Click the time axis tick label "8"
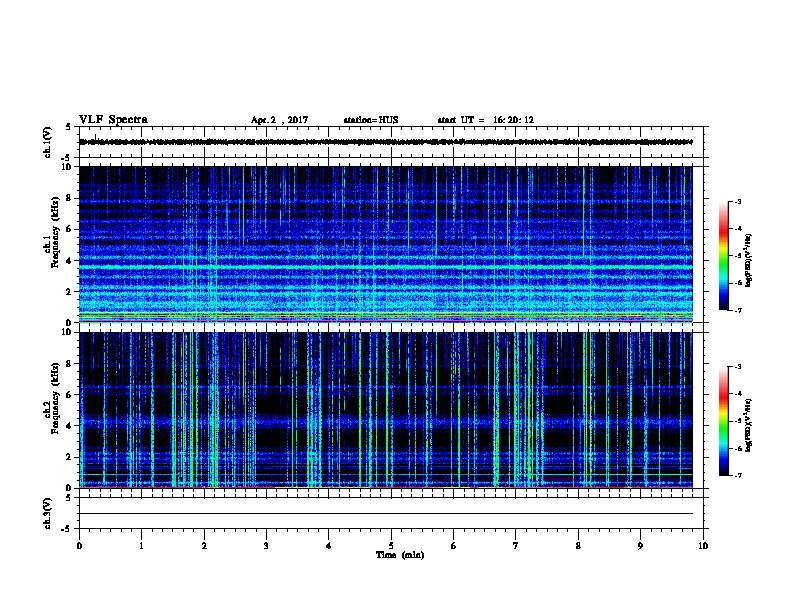The width and height of the screenshot is (792, 612). coord(578,545)
